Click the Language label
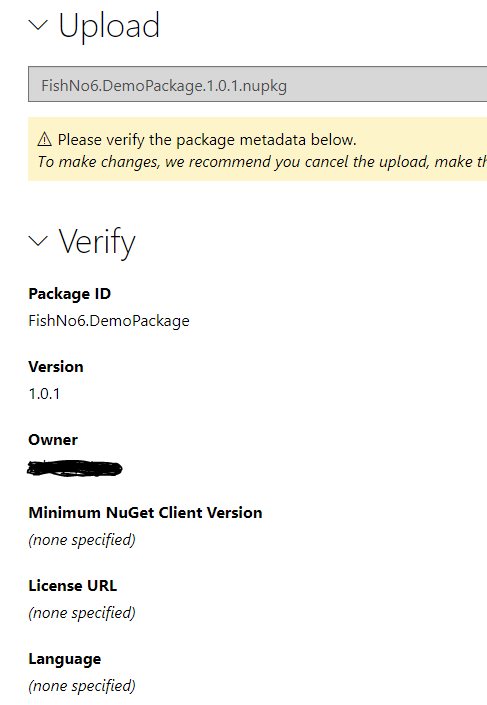The height and width of the screenshot is (705, 487). click(65, 660)
